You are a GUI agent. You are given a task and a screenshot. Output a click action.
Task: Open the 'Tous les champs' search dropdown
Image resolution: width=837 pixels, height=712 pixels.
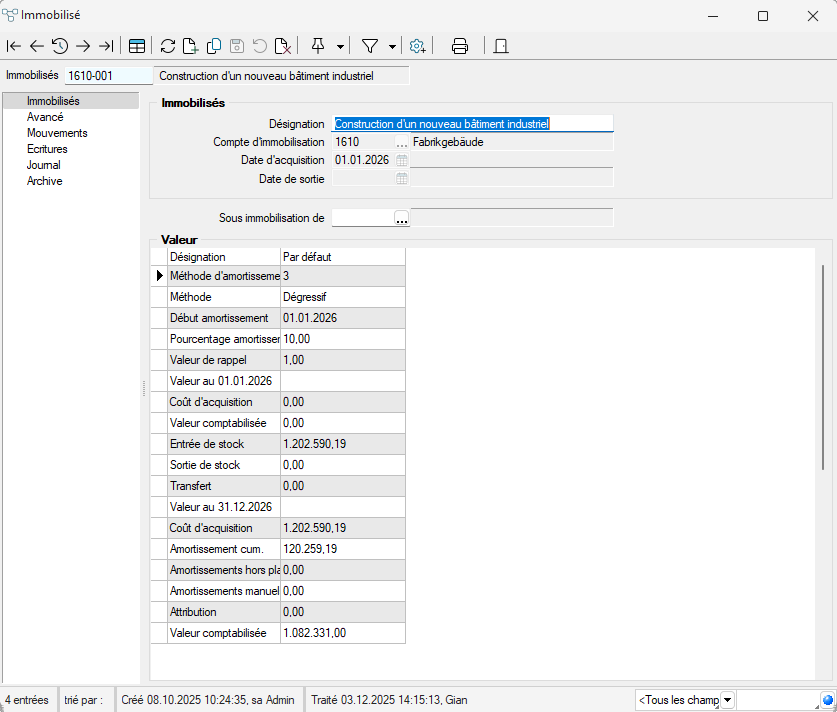727,700
